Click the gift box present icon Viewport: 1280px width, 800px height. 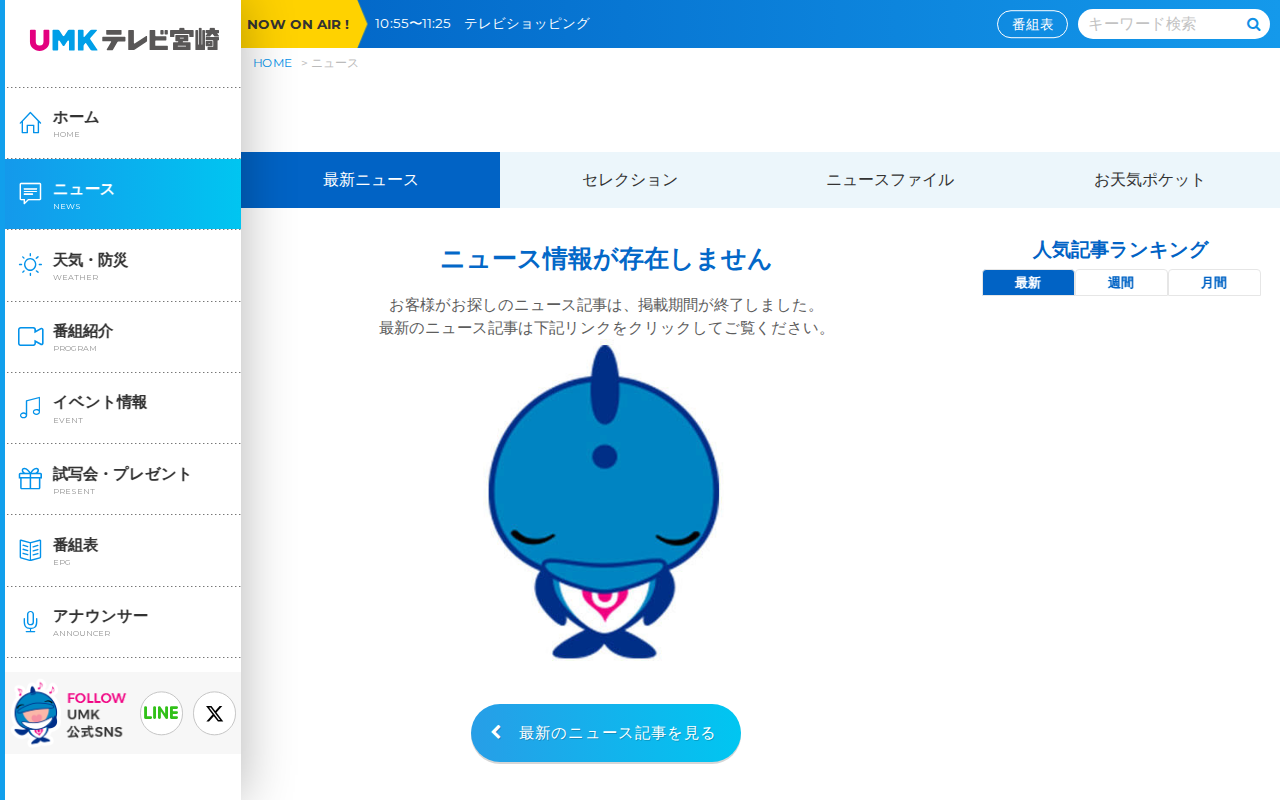(30, 479)
